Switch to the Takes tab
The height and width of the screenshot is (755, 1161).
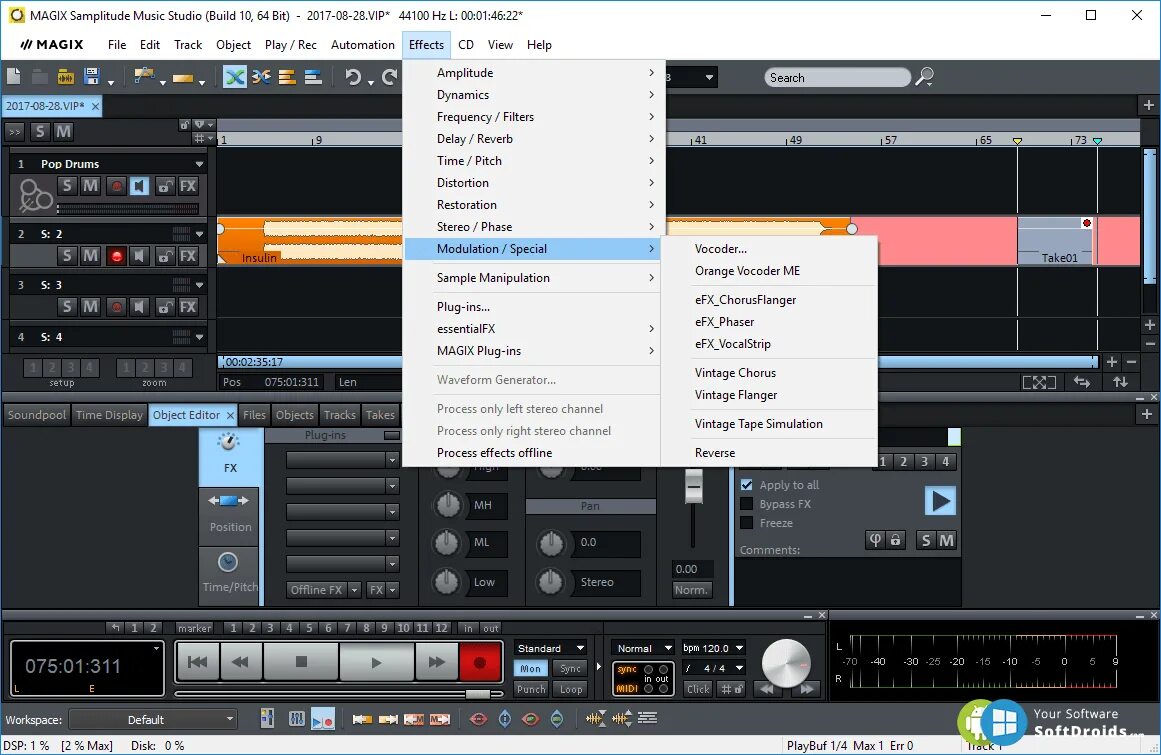380,415
